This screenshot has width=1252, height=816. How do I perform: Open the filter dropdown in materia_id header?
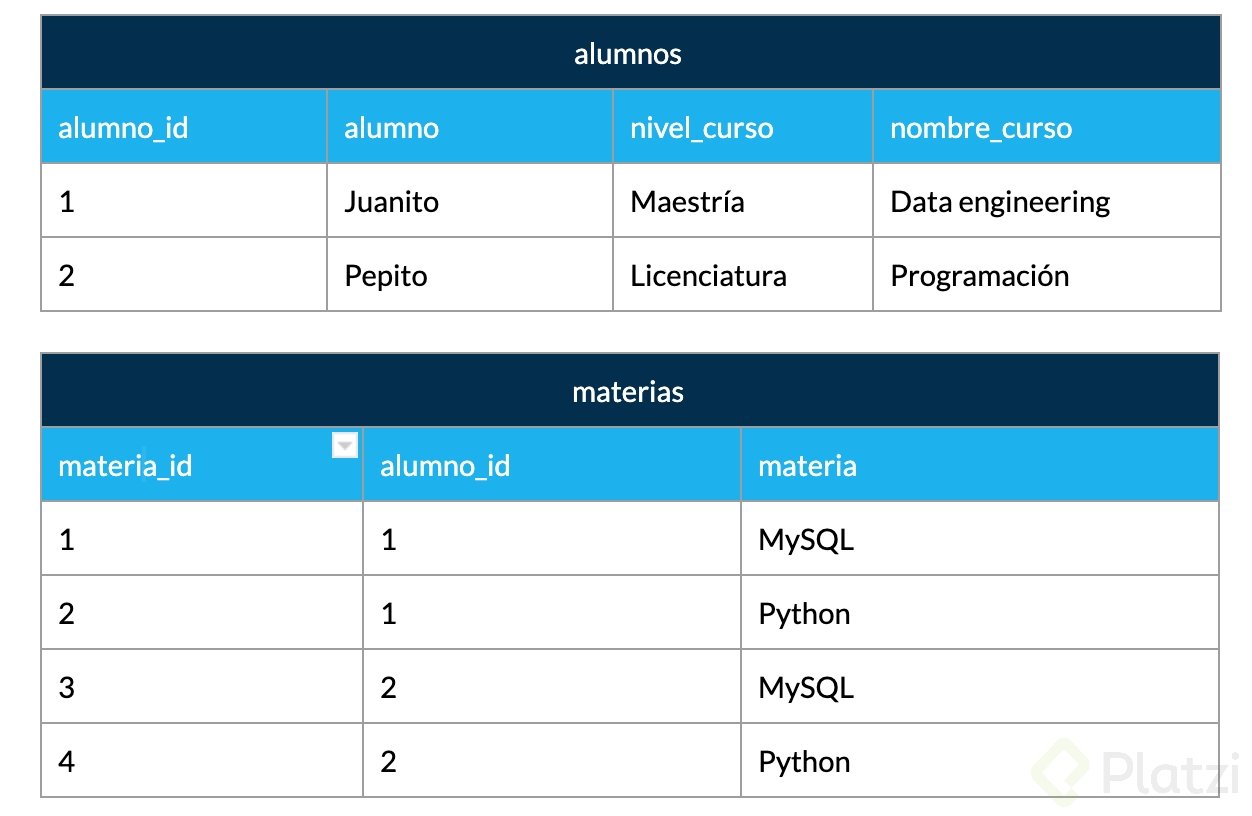coord(344,446)
